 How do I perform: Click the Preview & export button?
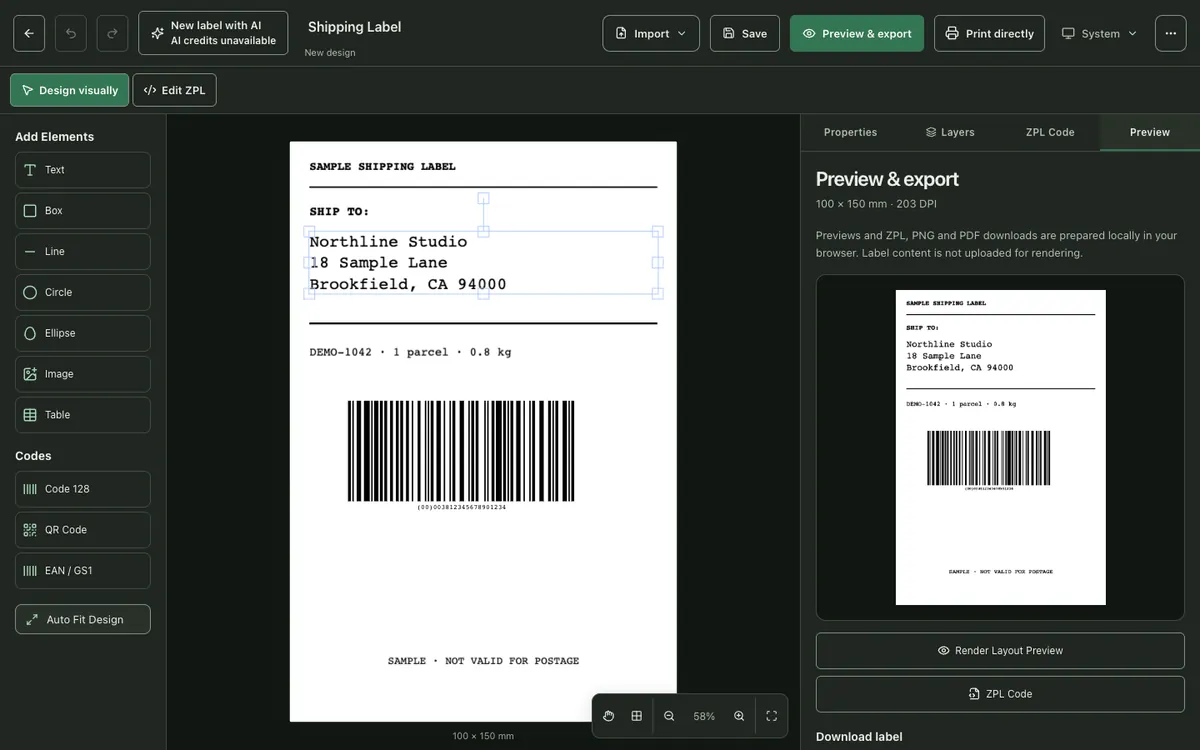tap(857, 33)
